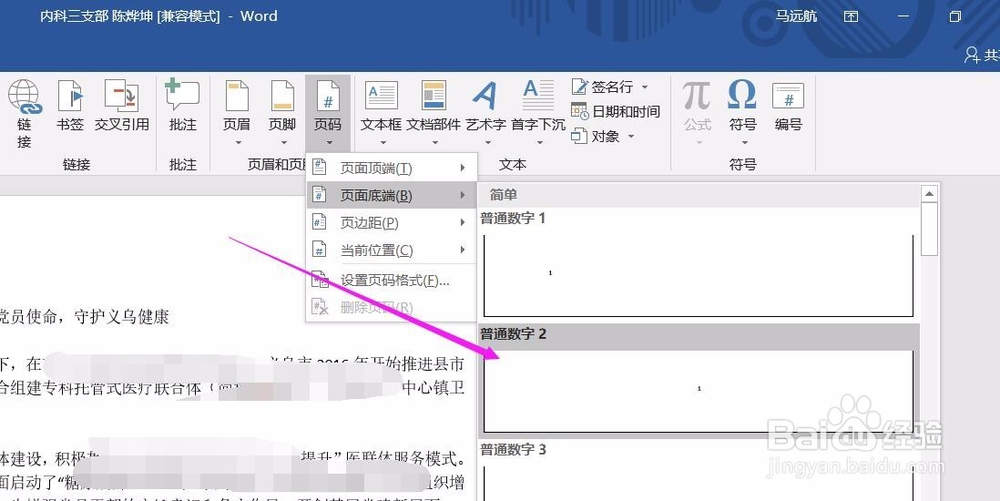Expand the 页码 dropdown arrow
Viewport: 1000px width, 501px height.
click(329, 142)
